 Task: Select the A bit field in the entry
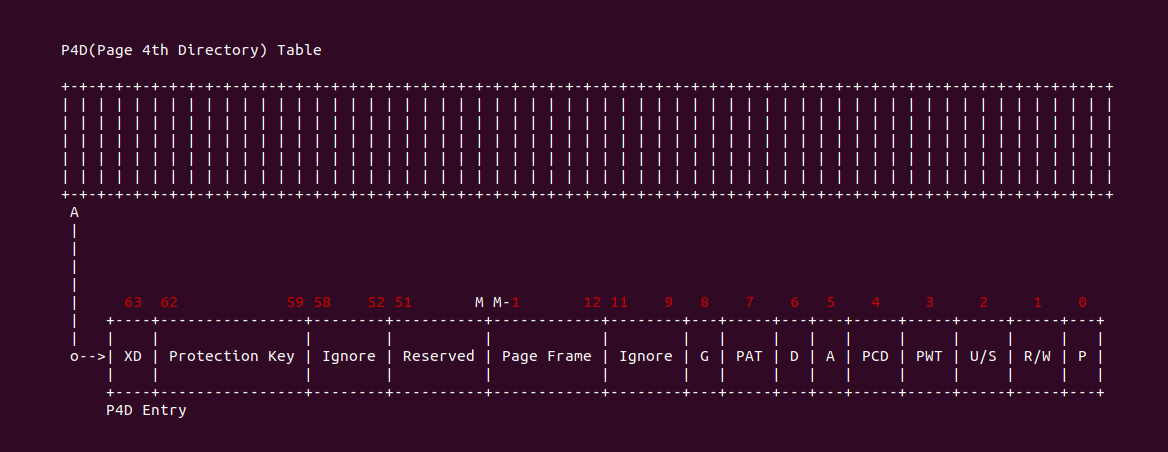(830, 356)
